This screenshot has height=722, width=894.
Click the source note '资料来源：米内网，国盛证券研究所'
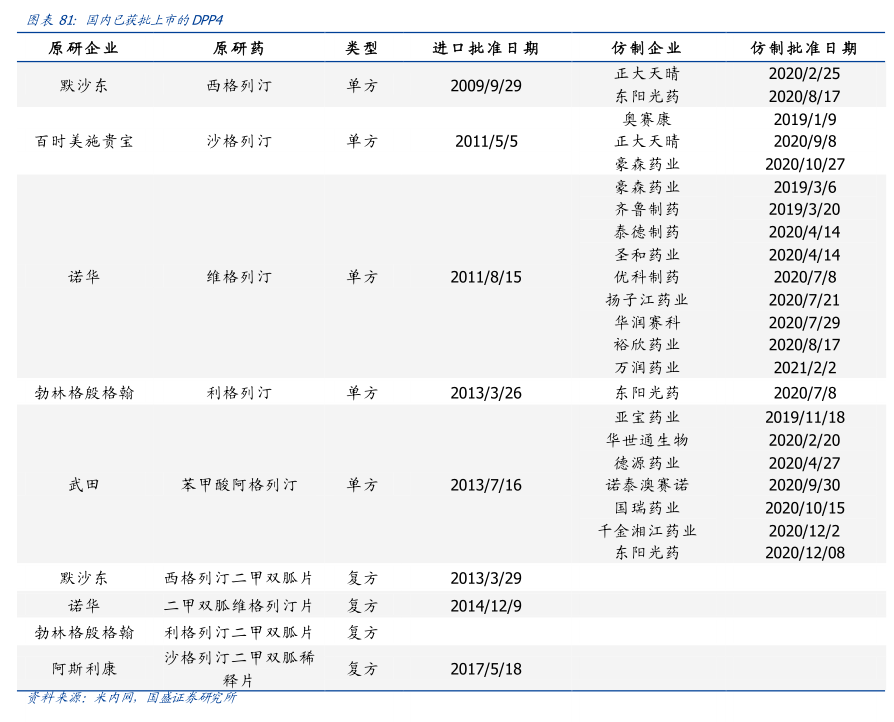[x=132, y=697]
